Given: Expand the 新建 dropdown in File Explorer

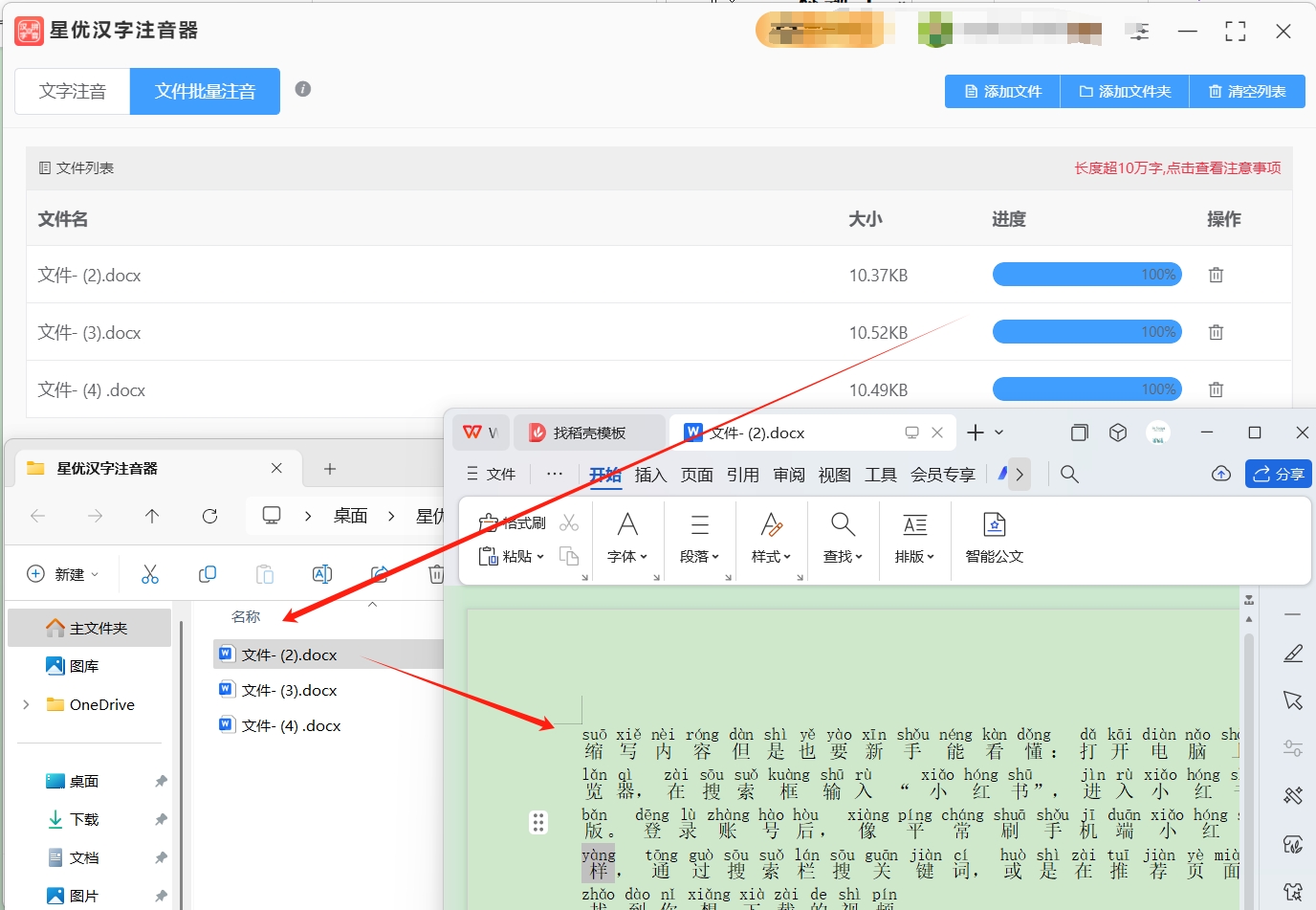Looking at the screenshot, I should pos(94,574).
